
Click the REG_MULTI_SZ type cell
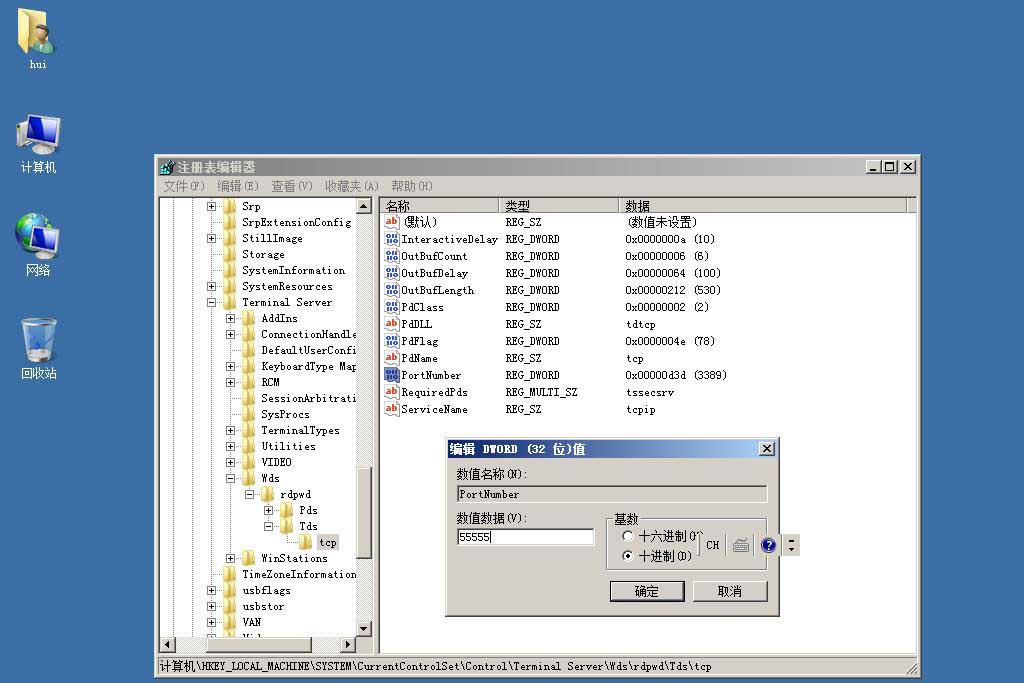point(541,392)
